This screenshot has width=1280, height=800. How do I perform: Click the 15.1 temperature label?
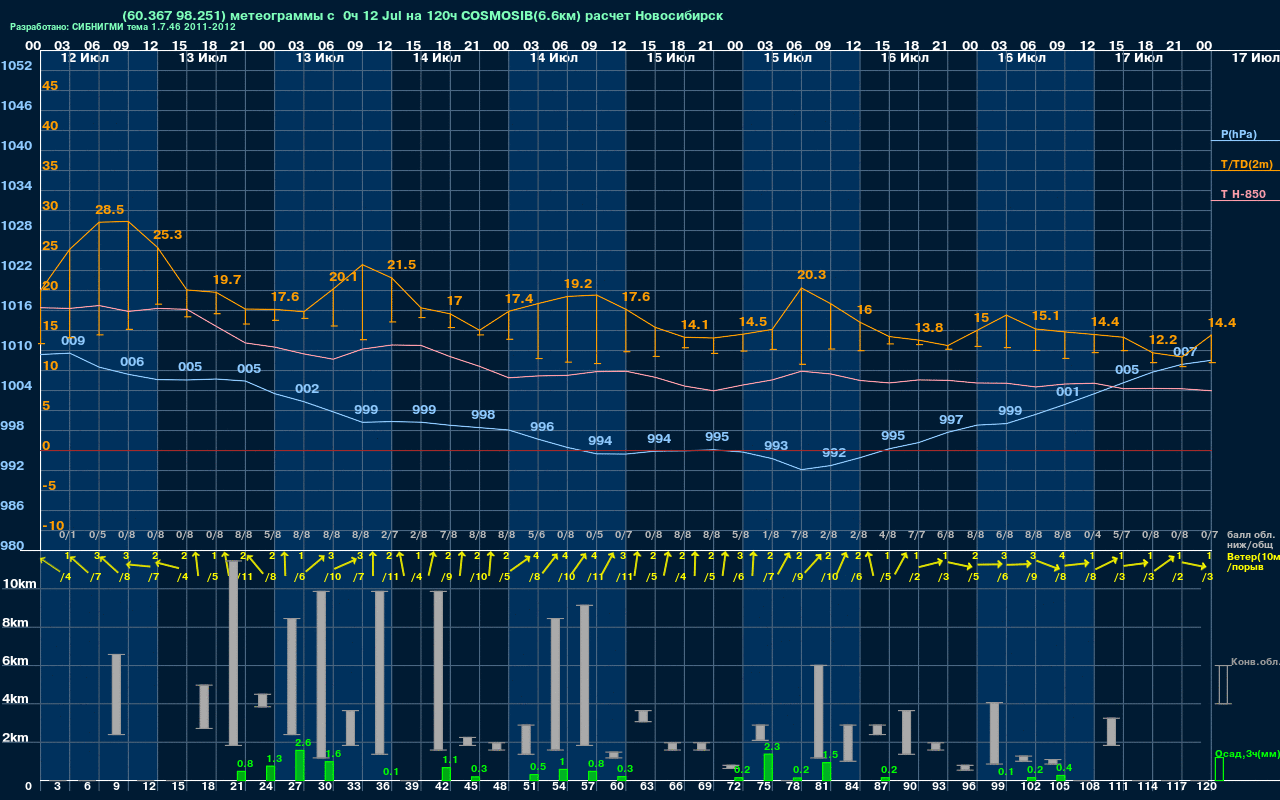click(x=1046, y=316)
